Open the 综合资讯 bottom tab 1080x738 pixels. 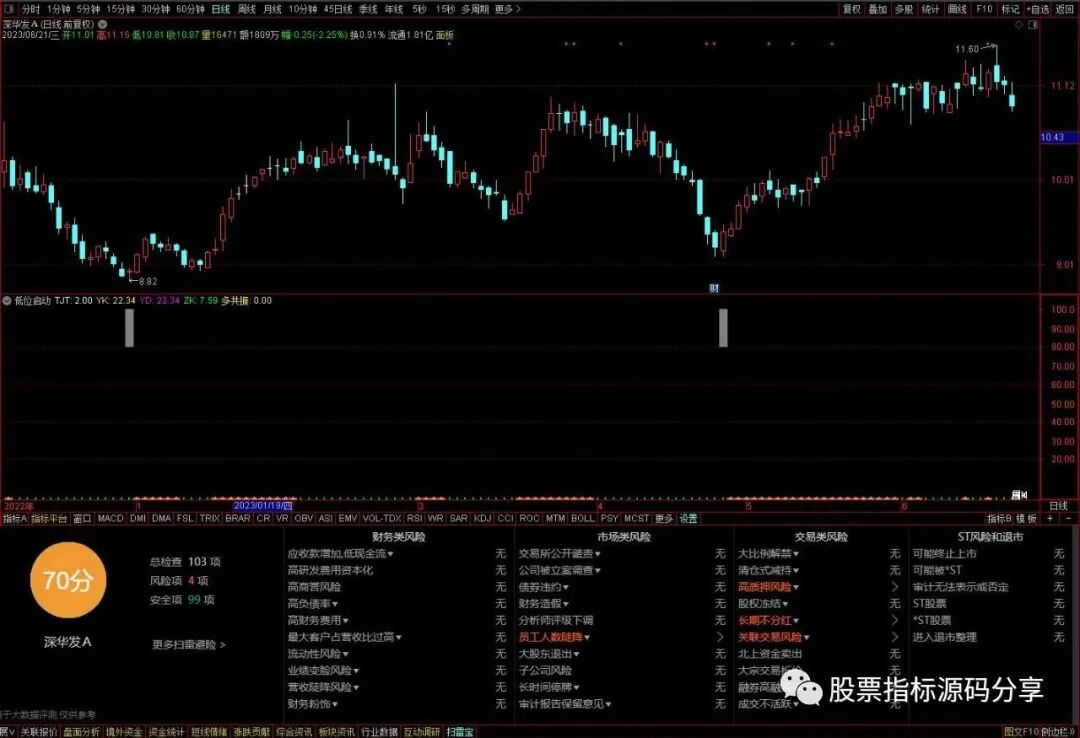coord(294,732)
